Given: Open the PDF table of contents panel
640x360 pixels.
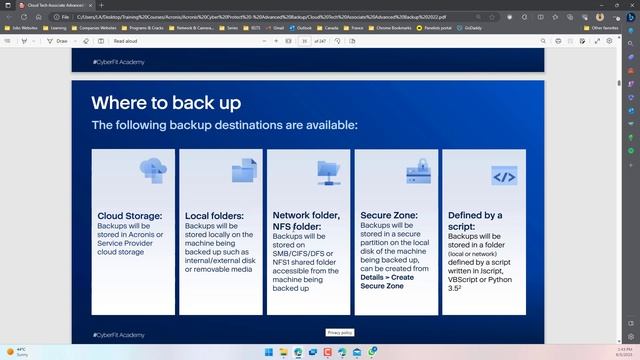Looking at the screenshot, I should [x=7, y=41].
